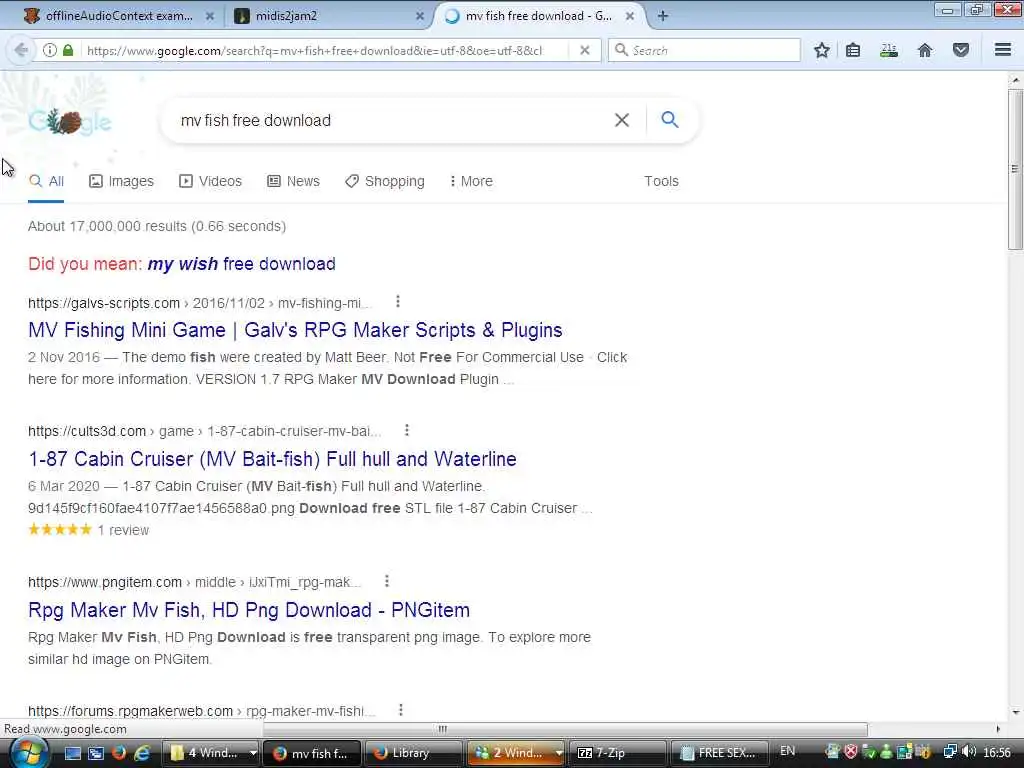Clear the Google search box text
The image size is (1024, 768).
pos(622,120)
